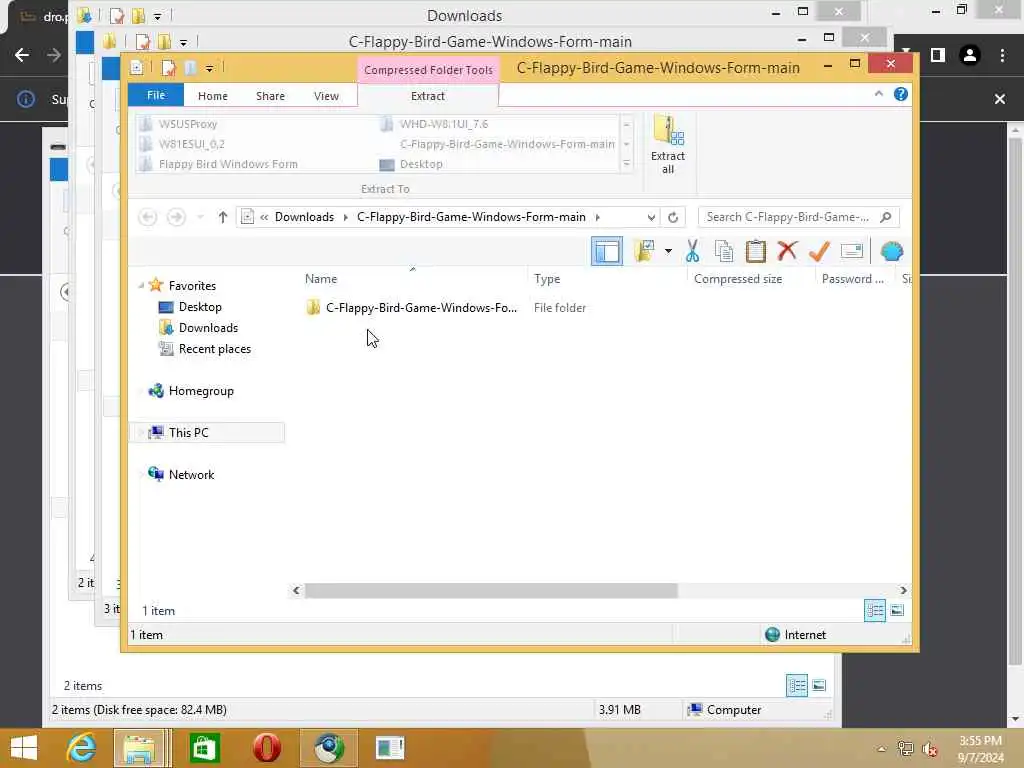Expand breadcrumb arrow after C-Flappy-Bird-Game-Windows-Form-main
Viewport: 1024px width, 768px height.
point(598,217)
